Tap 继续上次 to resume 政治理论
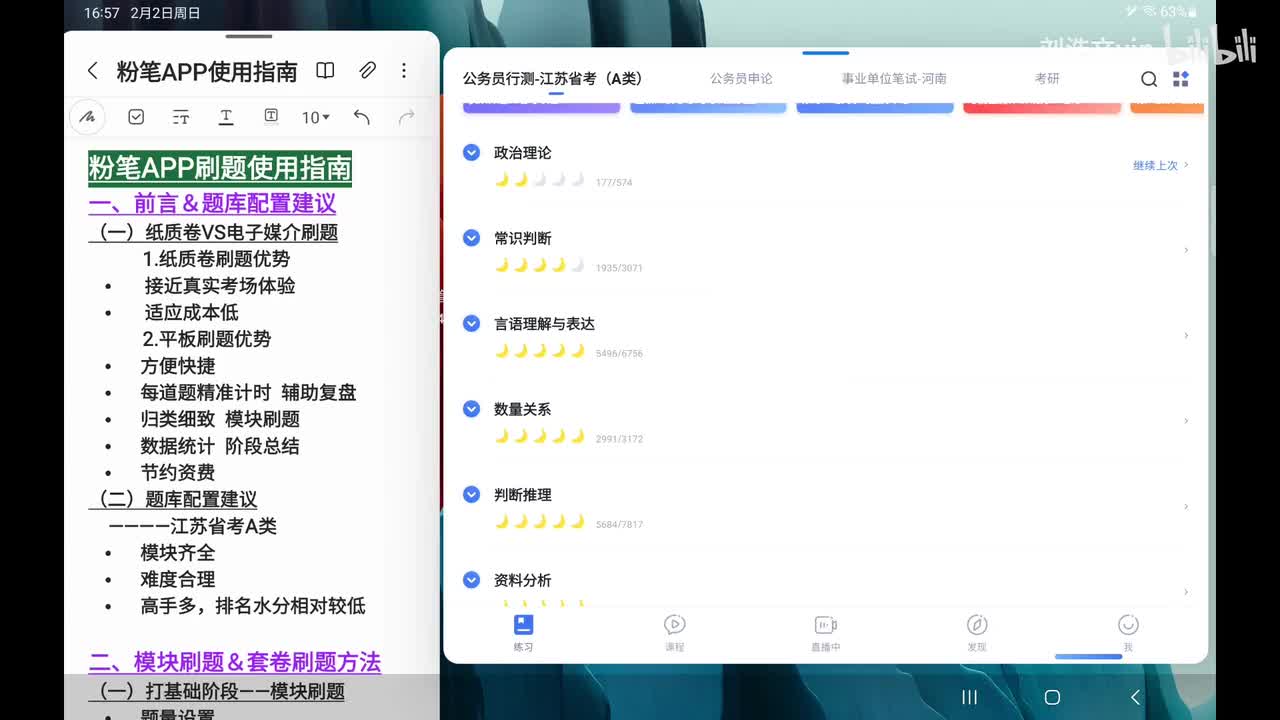This screenshot has width=1280, height=720. [x=1161, y=165]
